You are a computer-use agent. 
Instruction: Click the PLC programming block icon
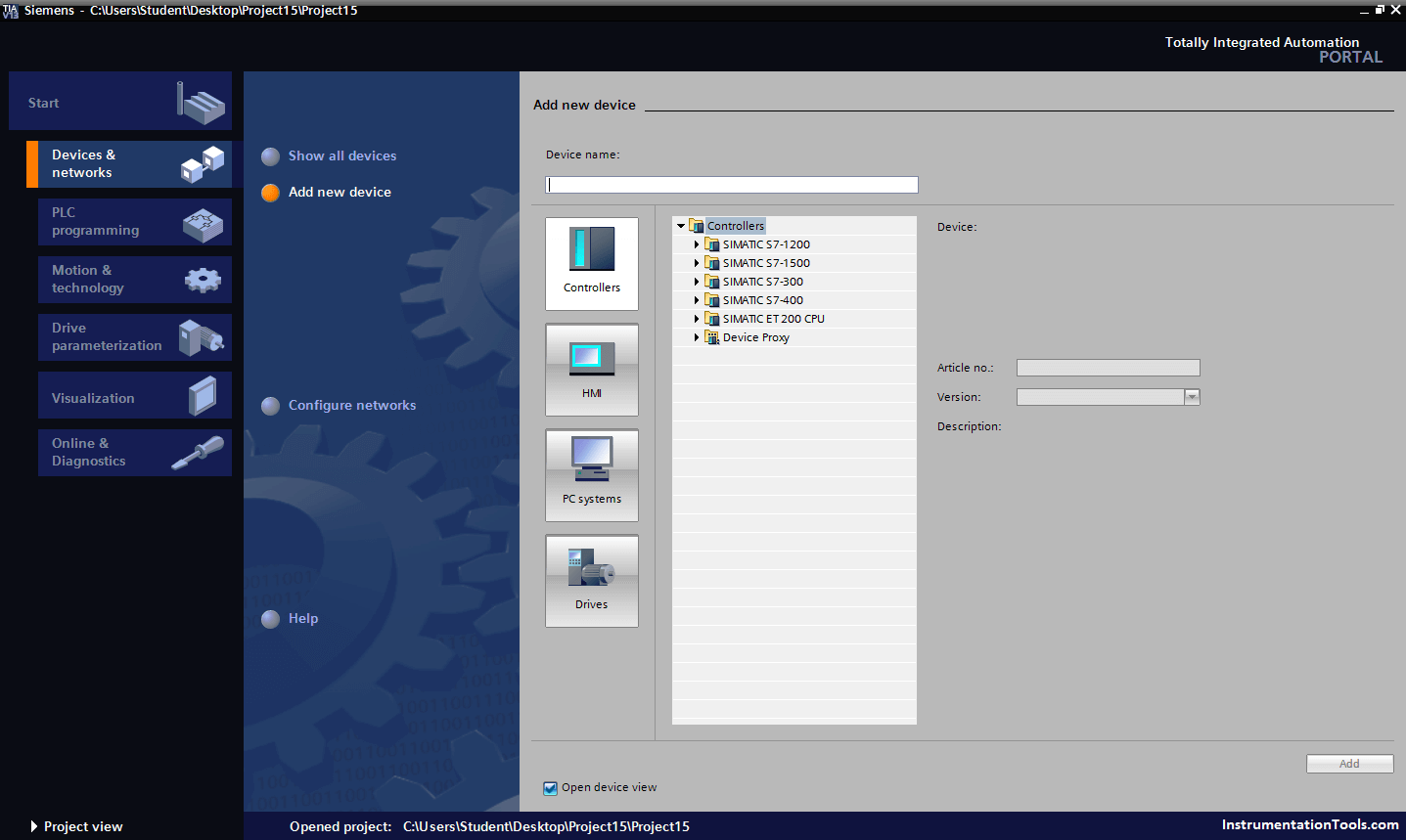tap(203, 225)
